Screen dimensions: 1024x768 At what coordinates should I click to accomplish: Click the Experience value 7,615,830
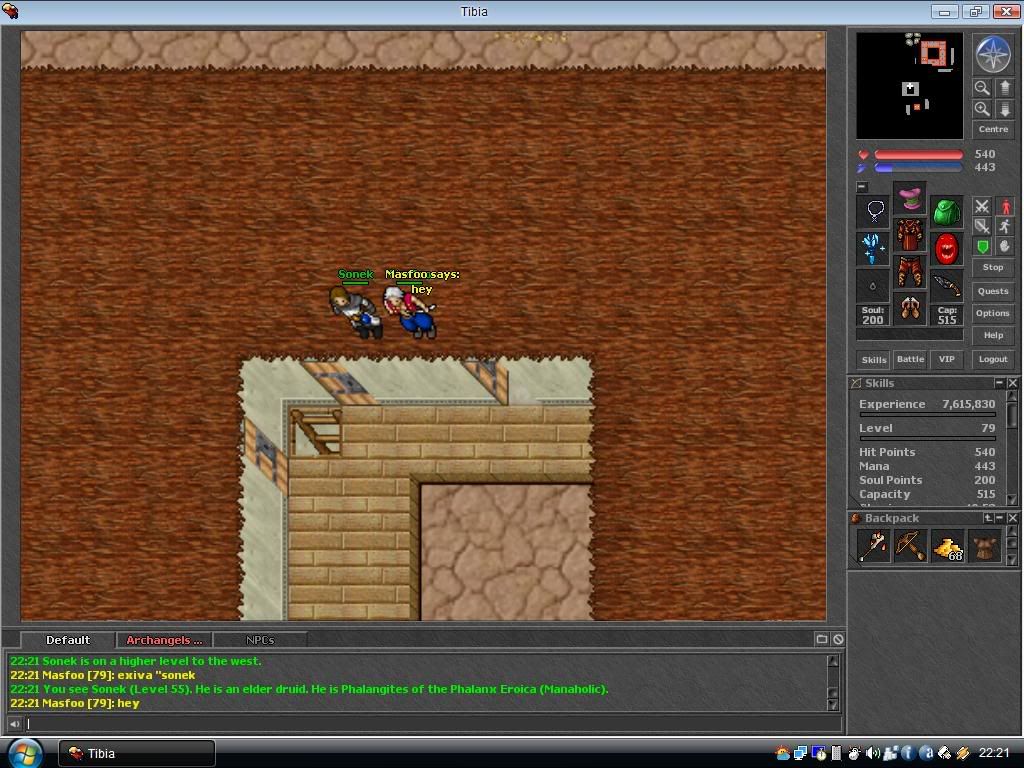click(x=968, y=404)
